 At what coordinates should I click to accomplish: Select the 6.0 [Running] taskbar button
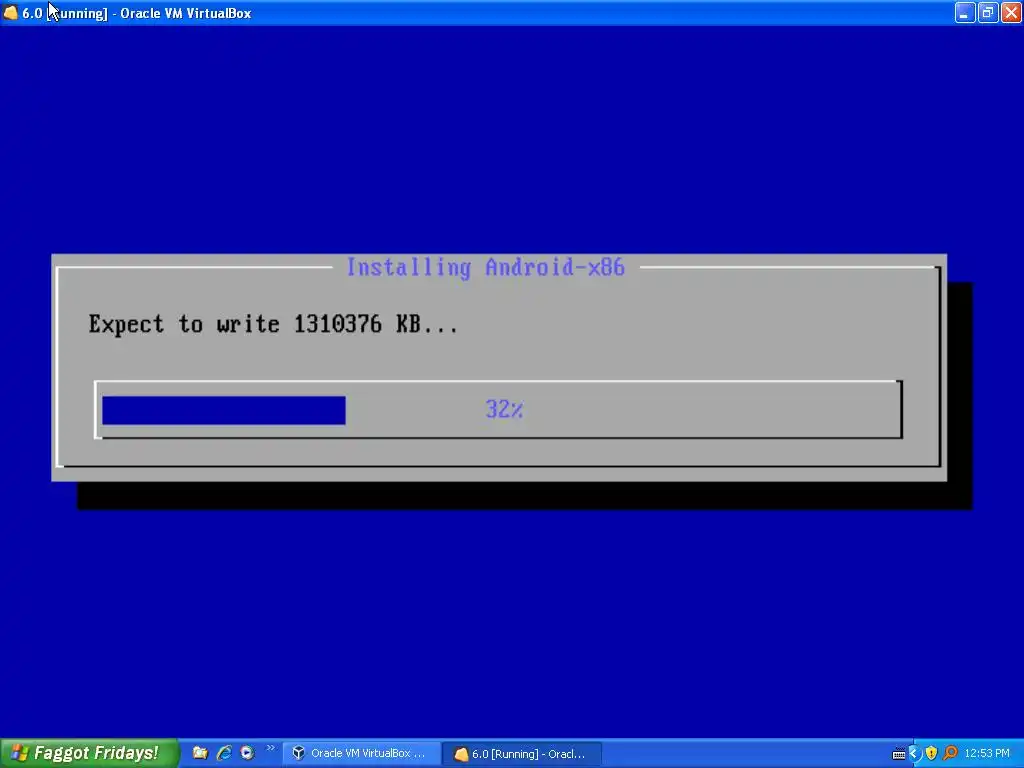click(522, 754)
